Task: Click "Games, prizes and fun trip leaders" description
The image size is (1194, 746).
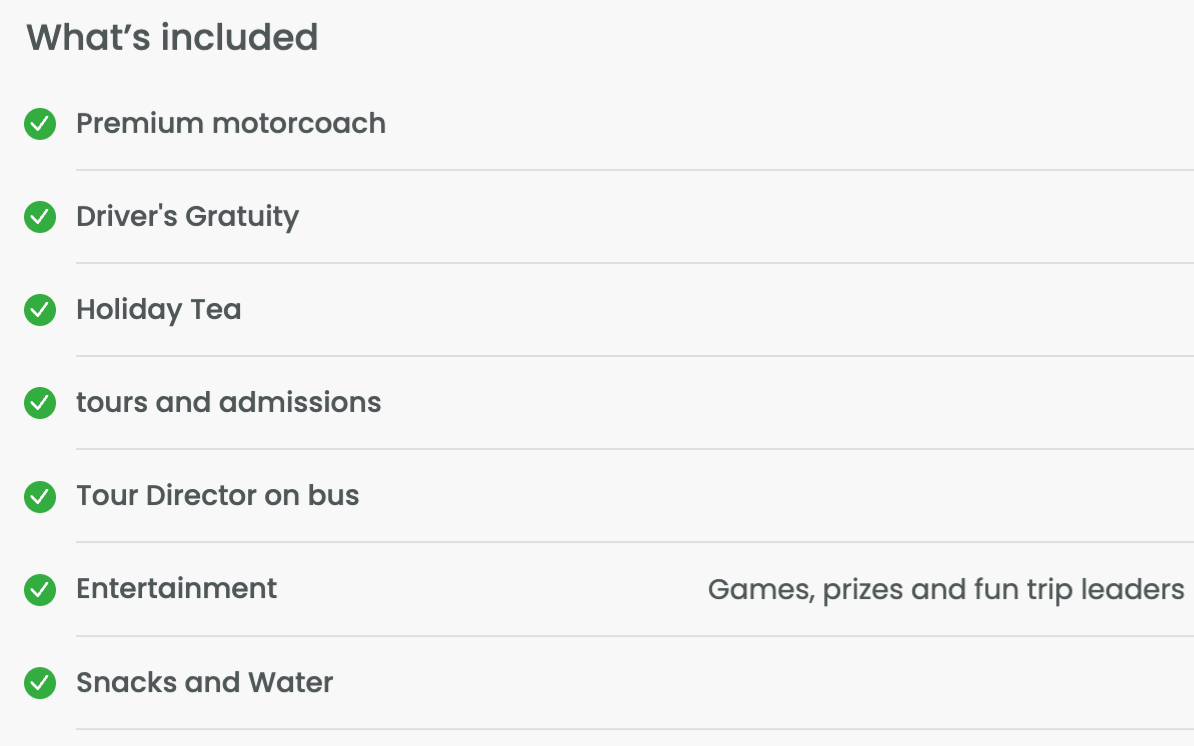Action: point(946,590)
